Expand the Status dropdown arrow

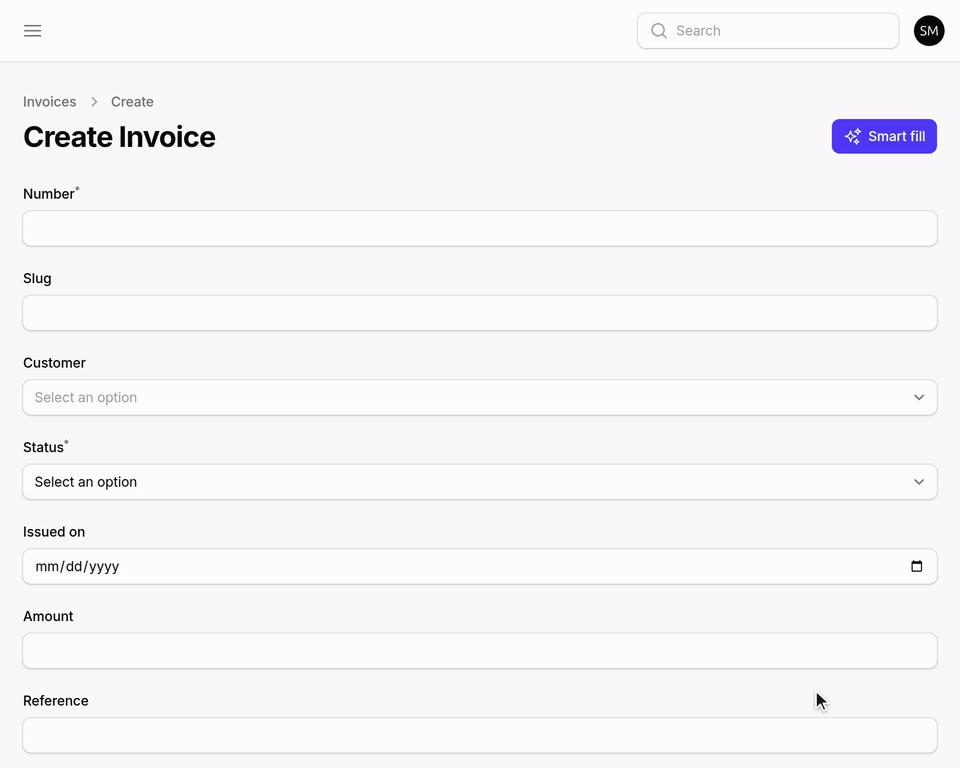pyautogui.click(x=919, y=482)
